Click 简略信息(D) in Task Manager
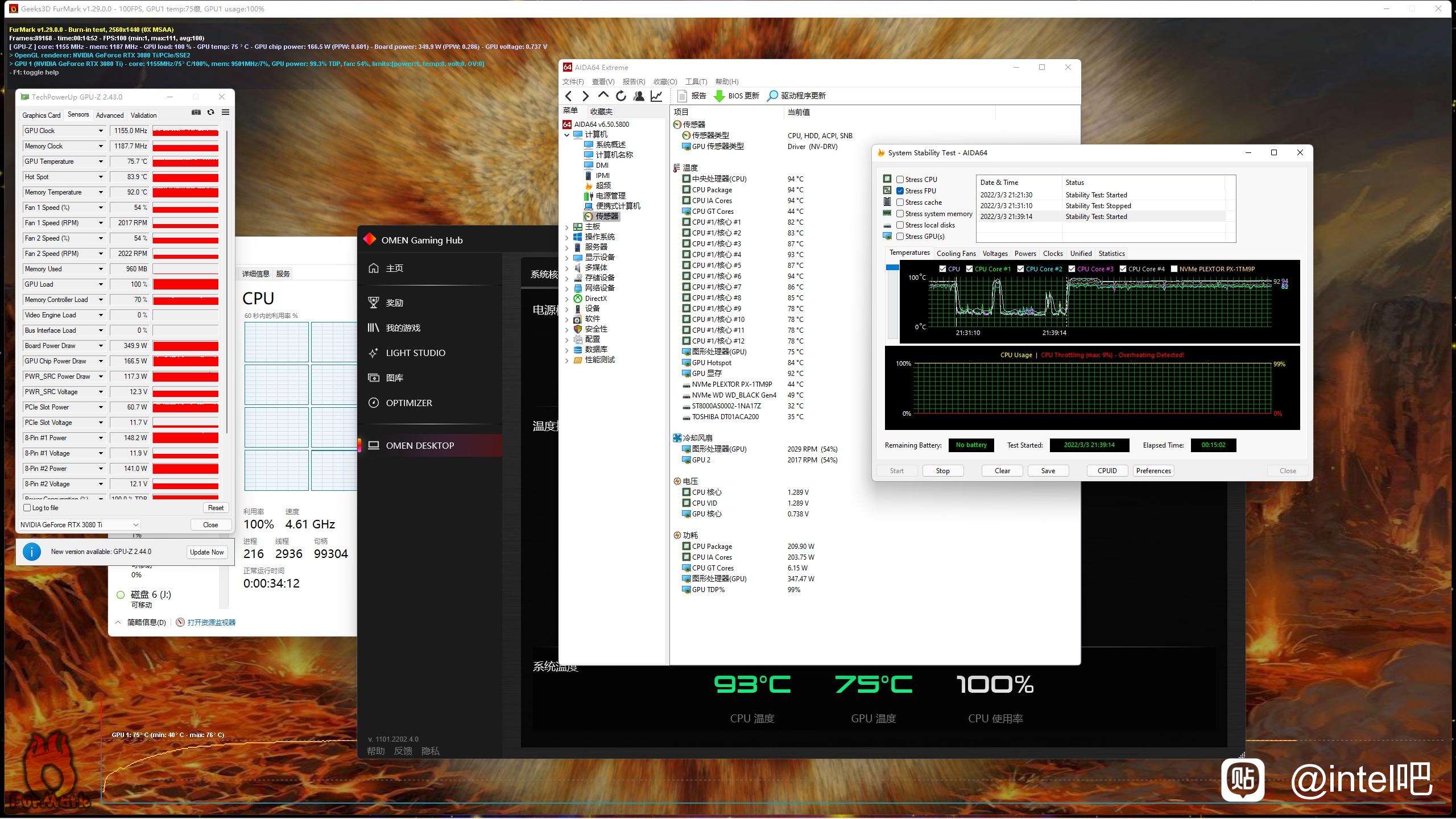 [146, 622]
